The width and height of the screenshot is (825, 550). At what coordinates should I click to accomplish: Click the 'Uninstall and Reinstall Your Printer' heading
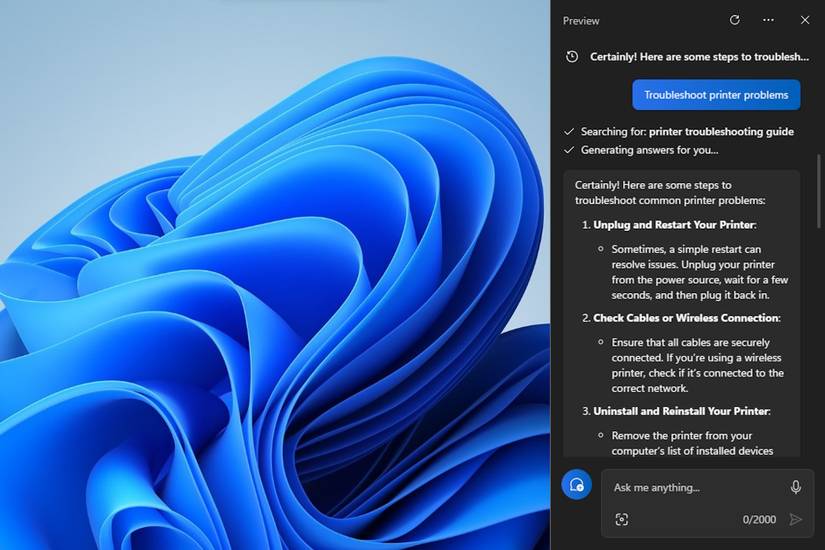pyautogui.click(x=681, y=411)
